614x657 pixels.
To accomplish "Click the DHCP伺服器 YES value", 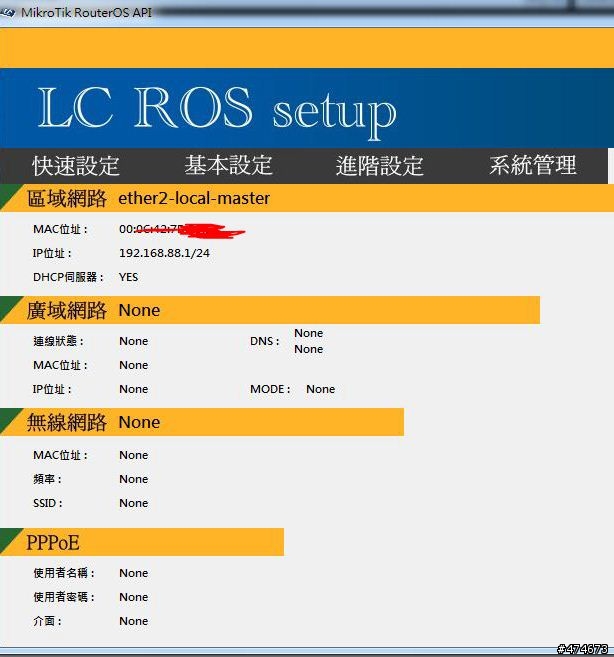I will click(x=128, y=277).
